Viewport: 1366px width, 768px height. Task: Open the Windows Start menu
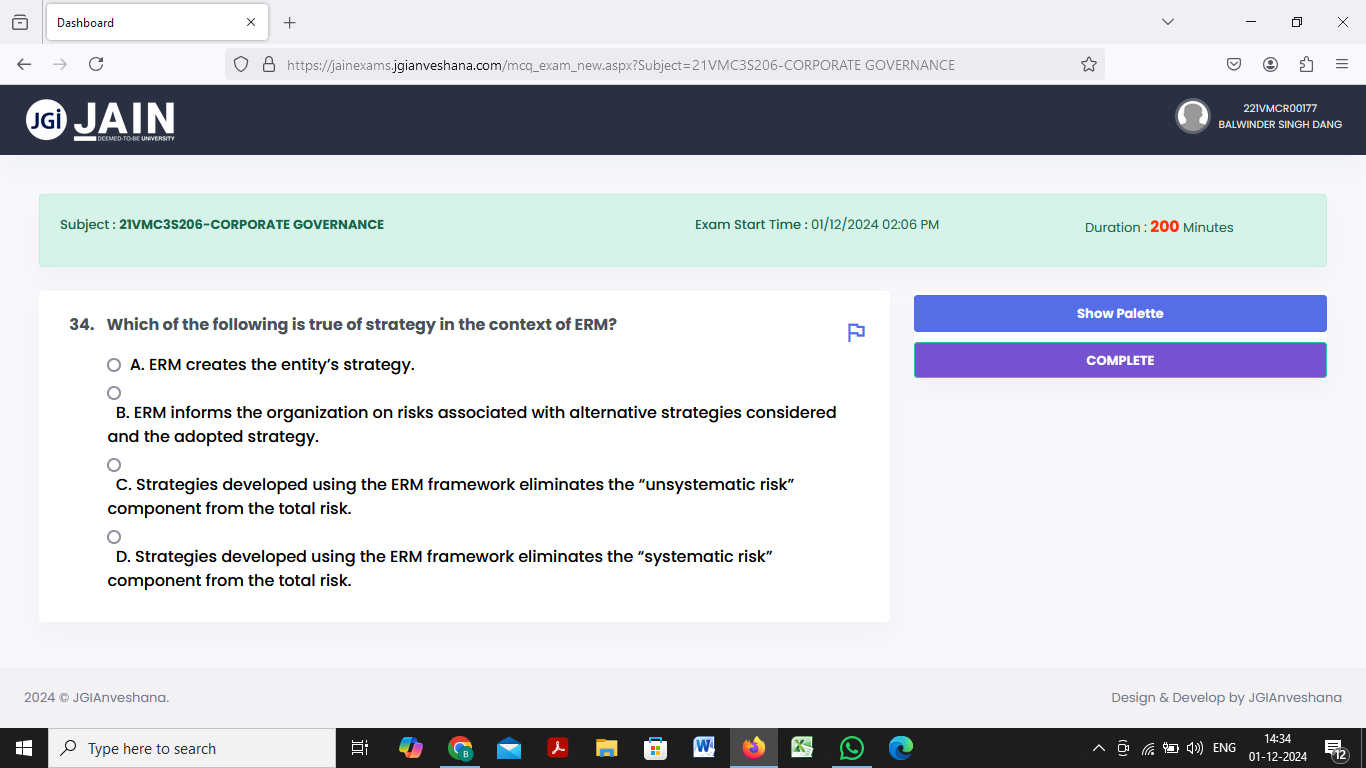(x=22, y=747)
